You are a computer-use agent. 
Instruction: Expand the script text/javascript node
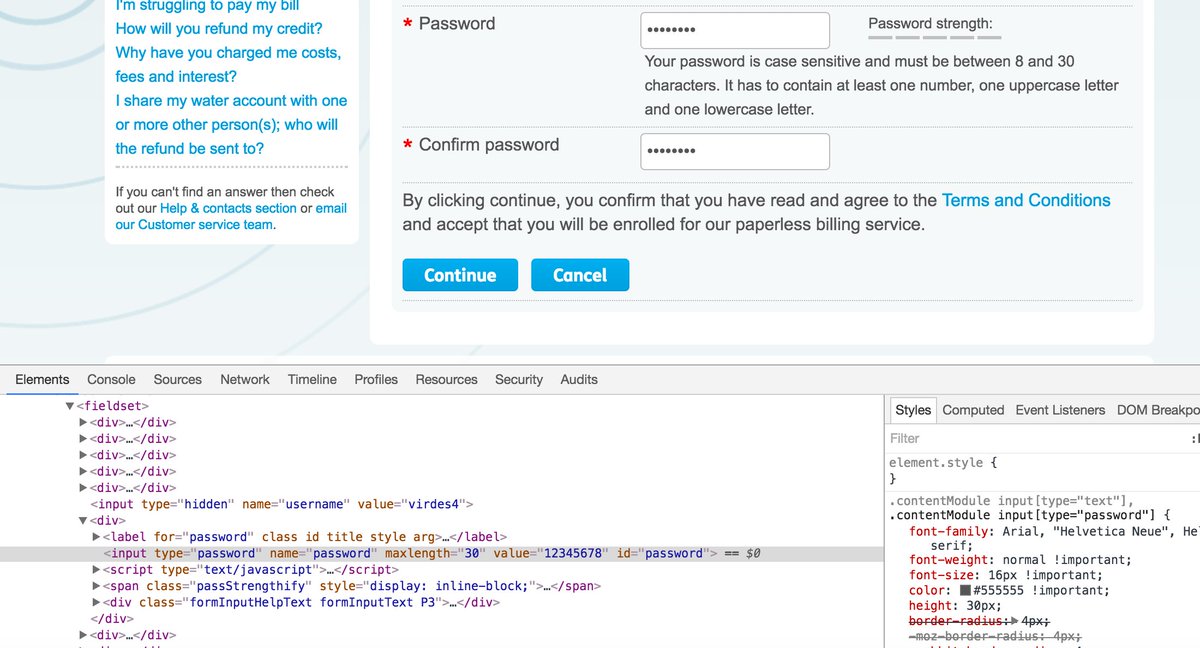pos(96,570)
